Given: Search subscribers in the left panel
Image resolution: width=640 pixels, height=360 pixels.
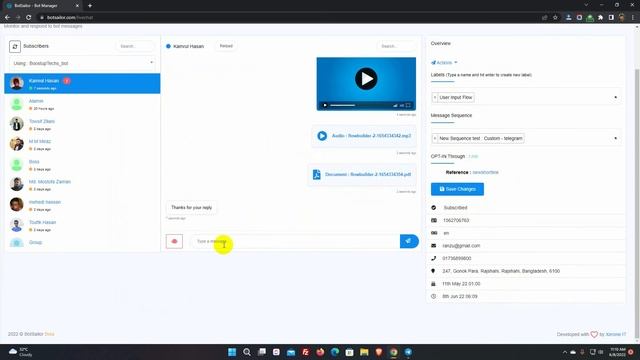Looking at the screenshot, I should tap(135, 46).
